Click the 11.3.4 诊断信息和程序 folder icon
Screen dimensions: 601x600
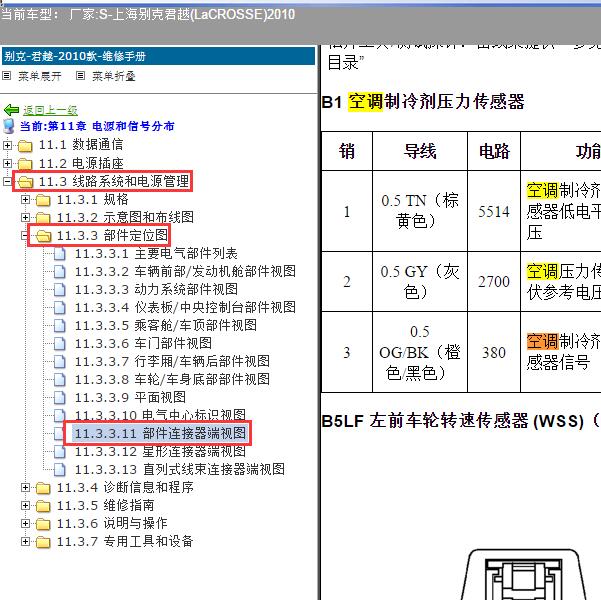pos(43,488)
